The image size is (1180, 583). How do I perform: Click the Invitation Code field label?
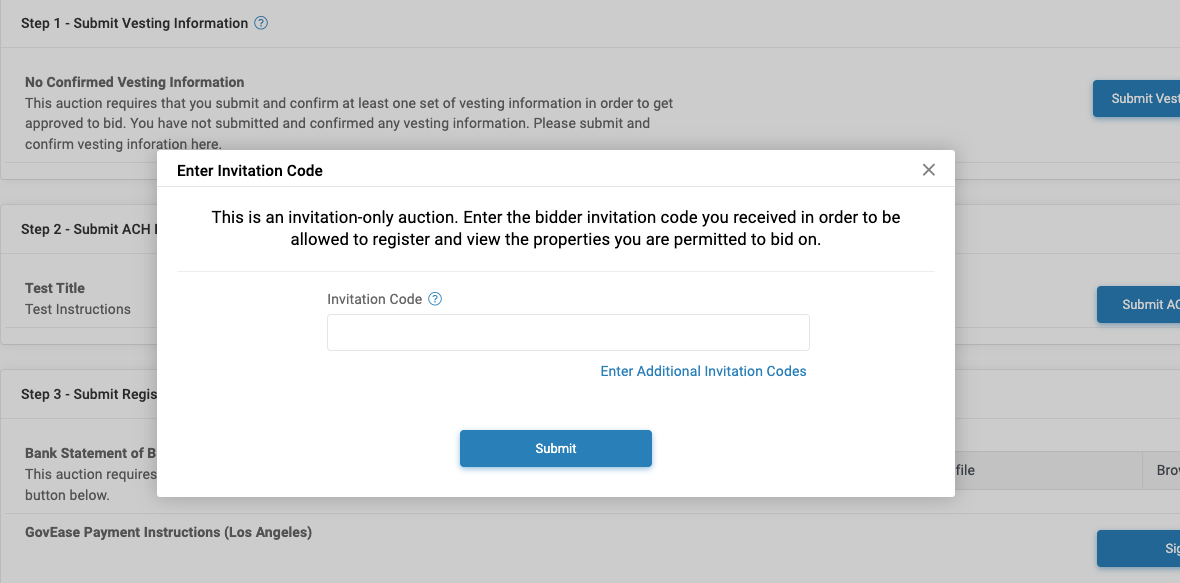click(x=374, y=299)
